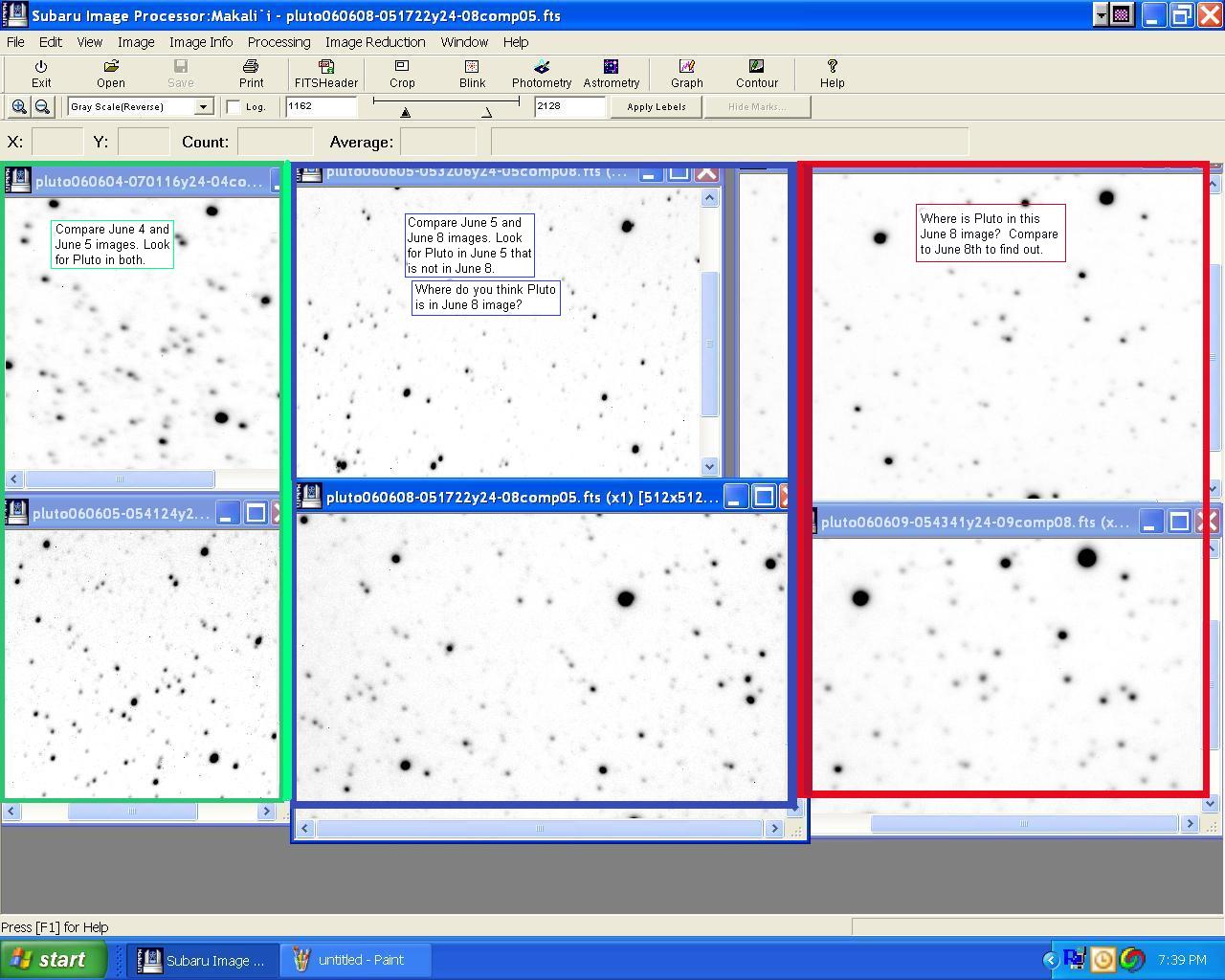Switch to untitled - Paint in taskbar
Screen dimensions: 1225x980
356,960
